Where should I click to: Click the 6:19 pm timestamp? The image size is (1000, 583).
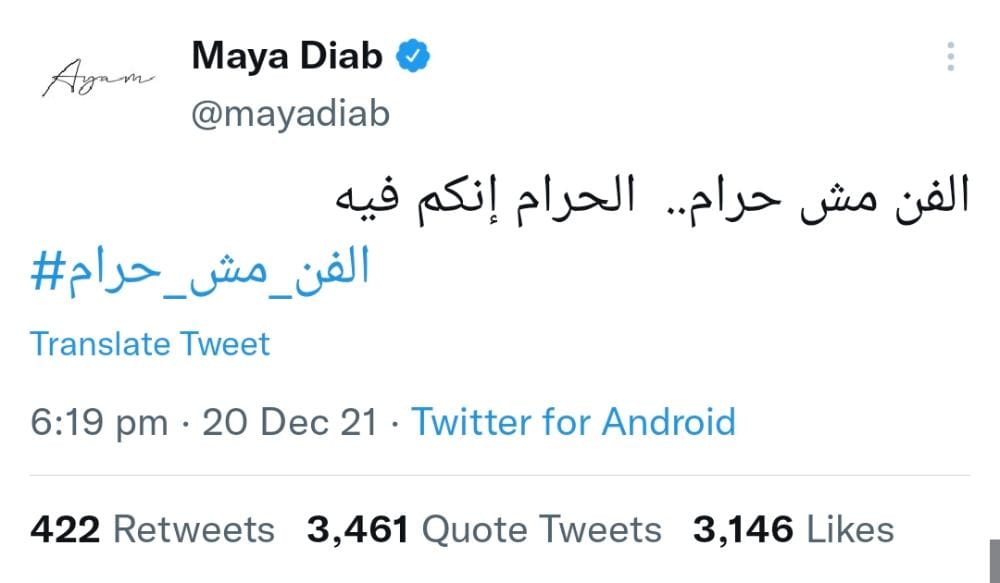pyautogui.click(x=99, y=424)
